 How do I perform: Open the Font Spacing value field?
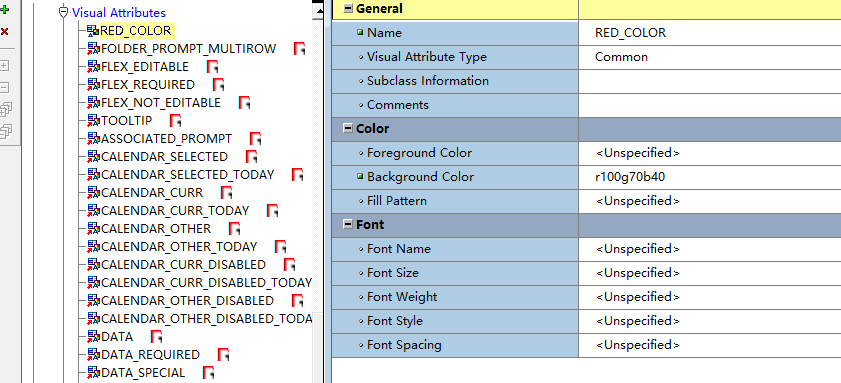(x=710, y=345)
